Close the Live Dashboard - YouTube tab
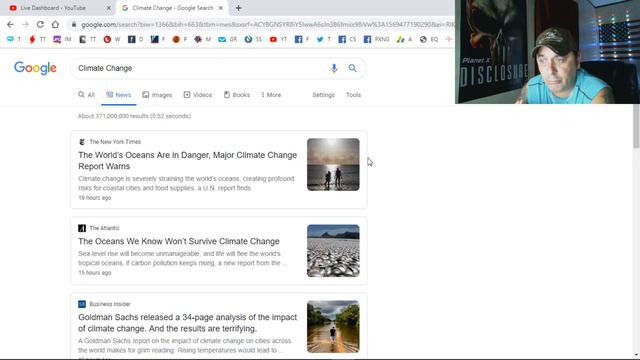Image resolution: width=640 pixels, height=360 pixels. pos(109,8)
